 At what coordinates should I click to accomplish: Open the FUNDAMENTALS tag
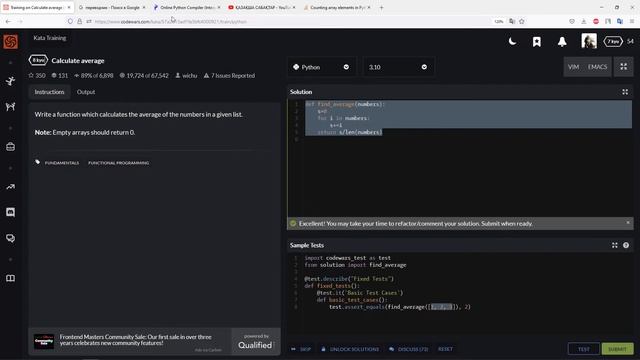[62, 163]
